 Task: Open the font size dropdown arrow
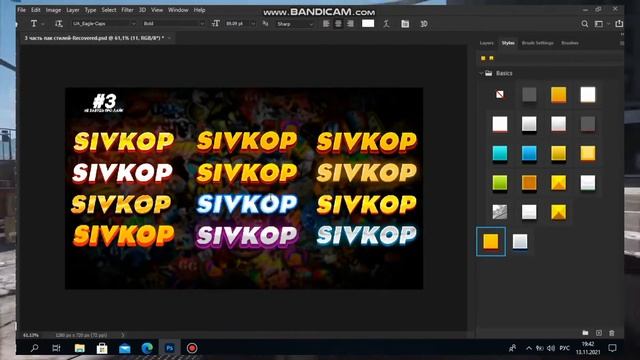pos(253,24)
